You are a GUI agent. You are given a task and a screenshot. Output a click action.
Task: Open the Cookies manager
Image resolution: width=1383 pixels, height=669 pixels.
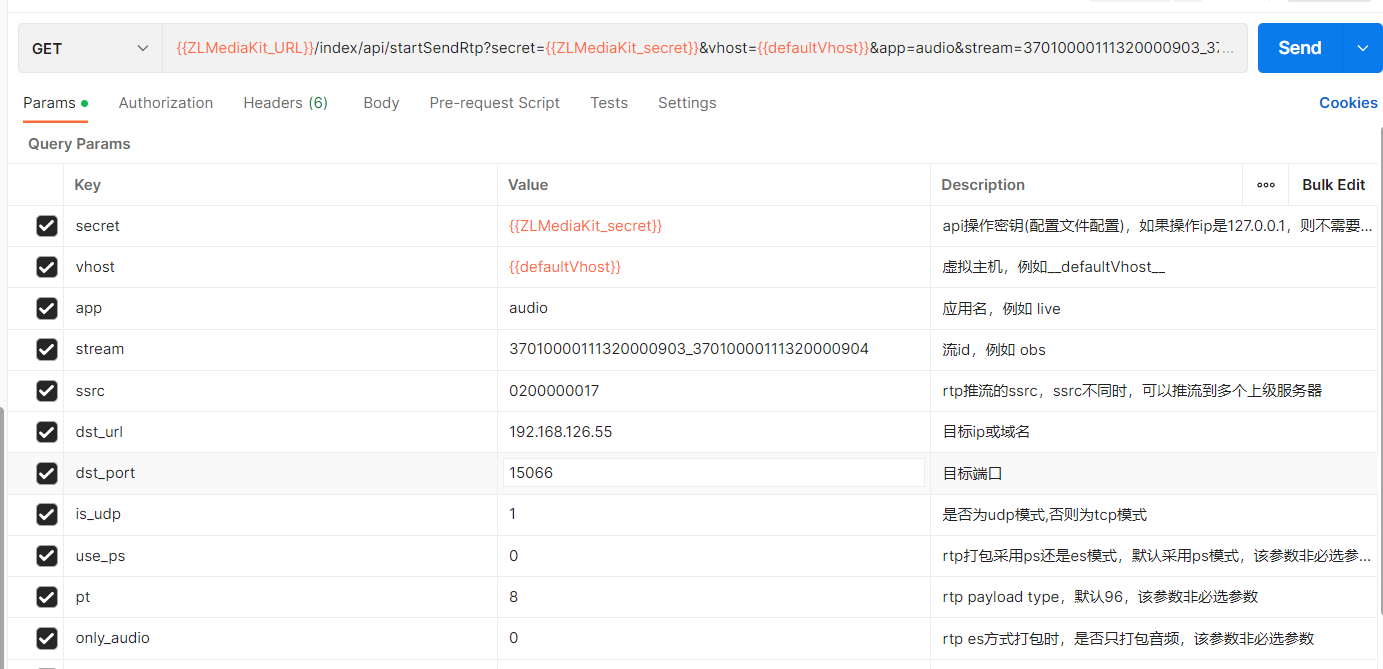coord(1348,102)
